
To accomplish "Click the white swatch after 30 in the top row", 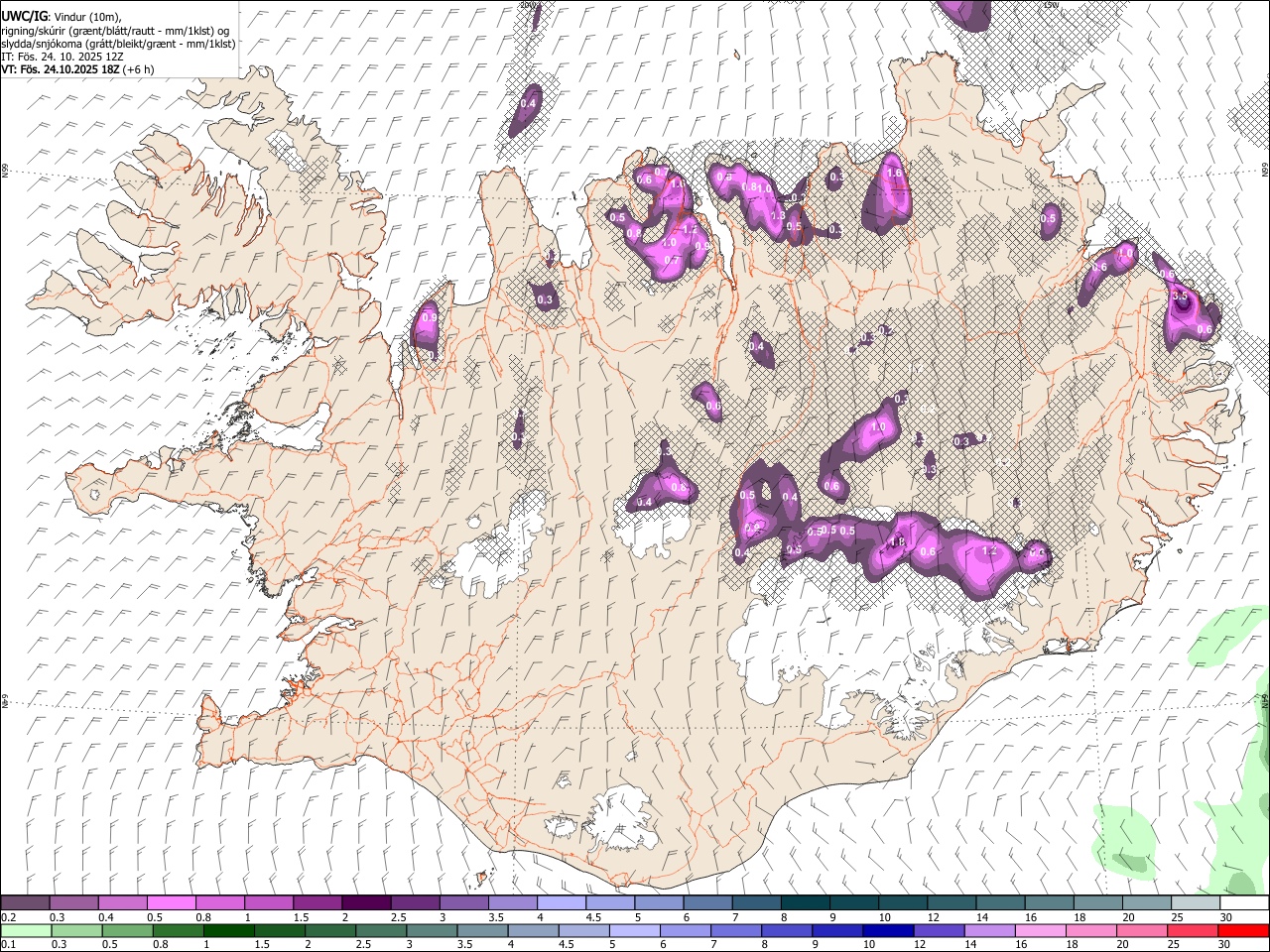I will [x=1242, y=903].
